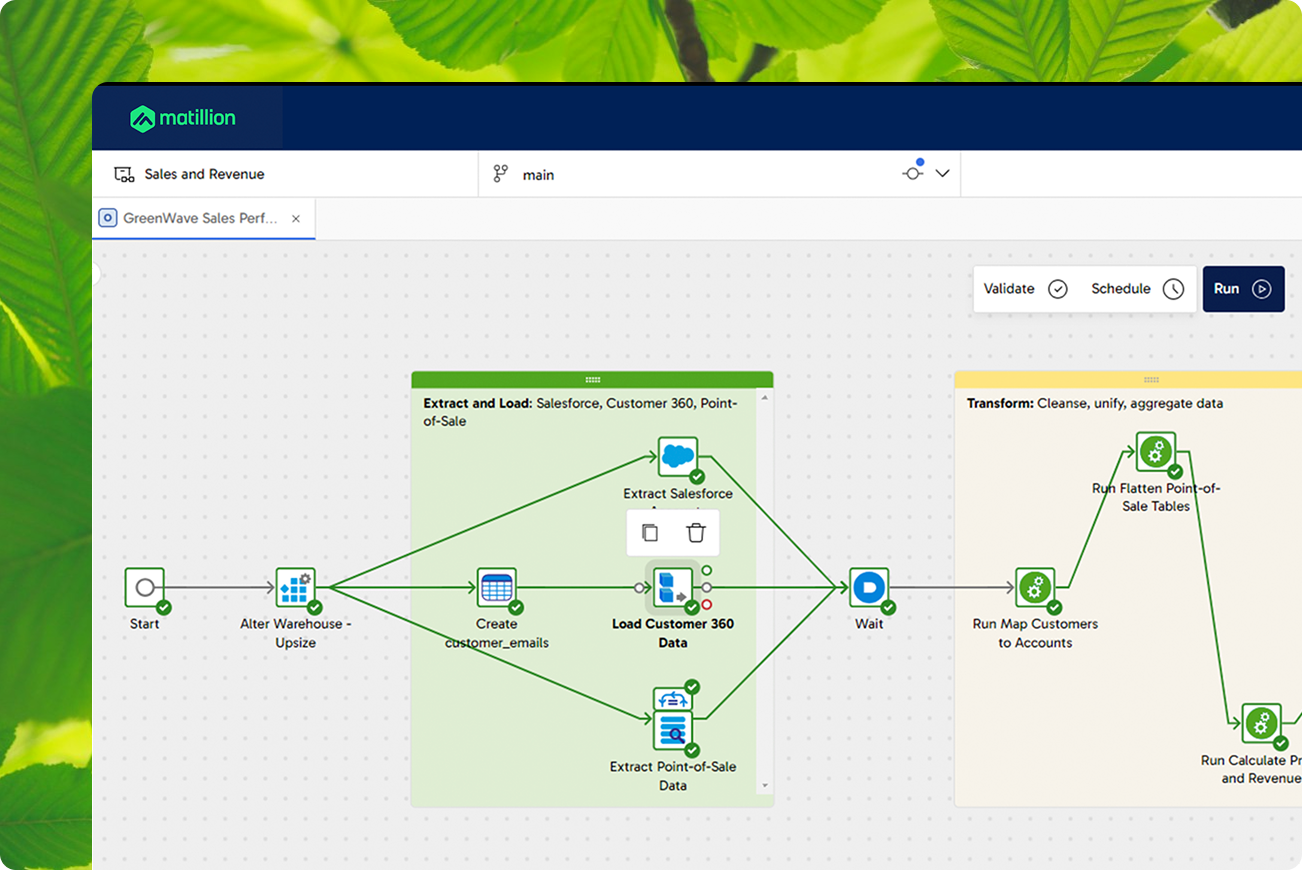Click the Extract and Load note scroll down arrow
Screen dimensions: 1302x870
[x=765, y=786]
